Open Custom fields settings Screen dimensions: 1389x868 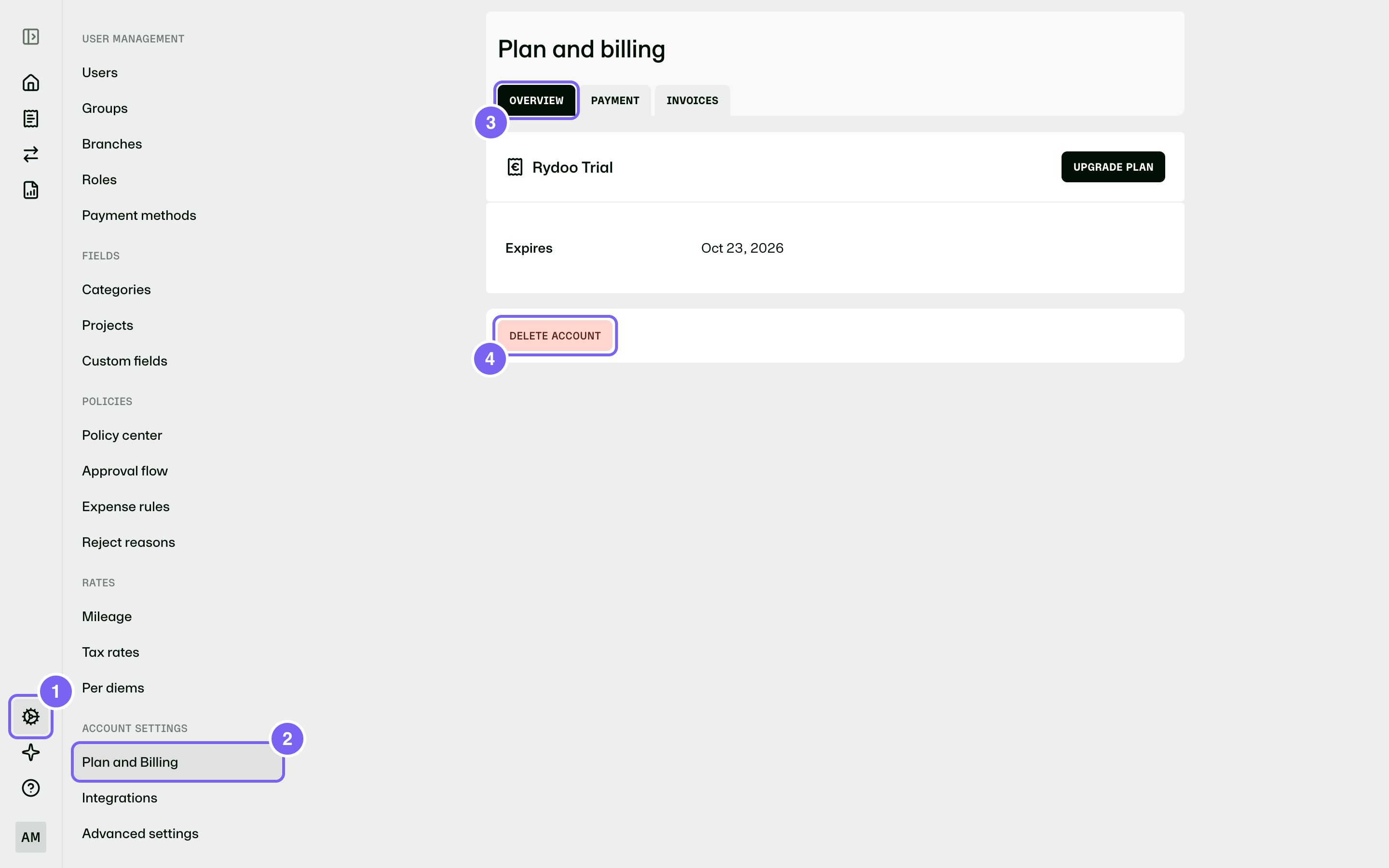coord(124,361)
